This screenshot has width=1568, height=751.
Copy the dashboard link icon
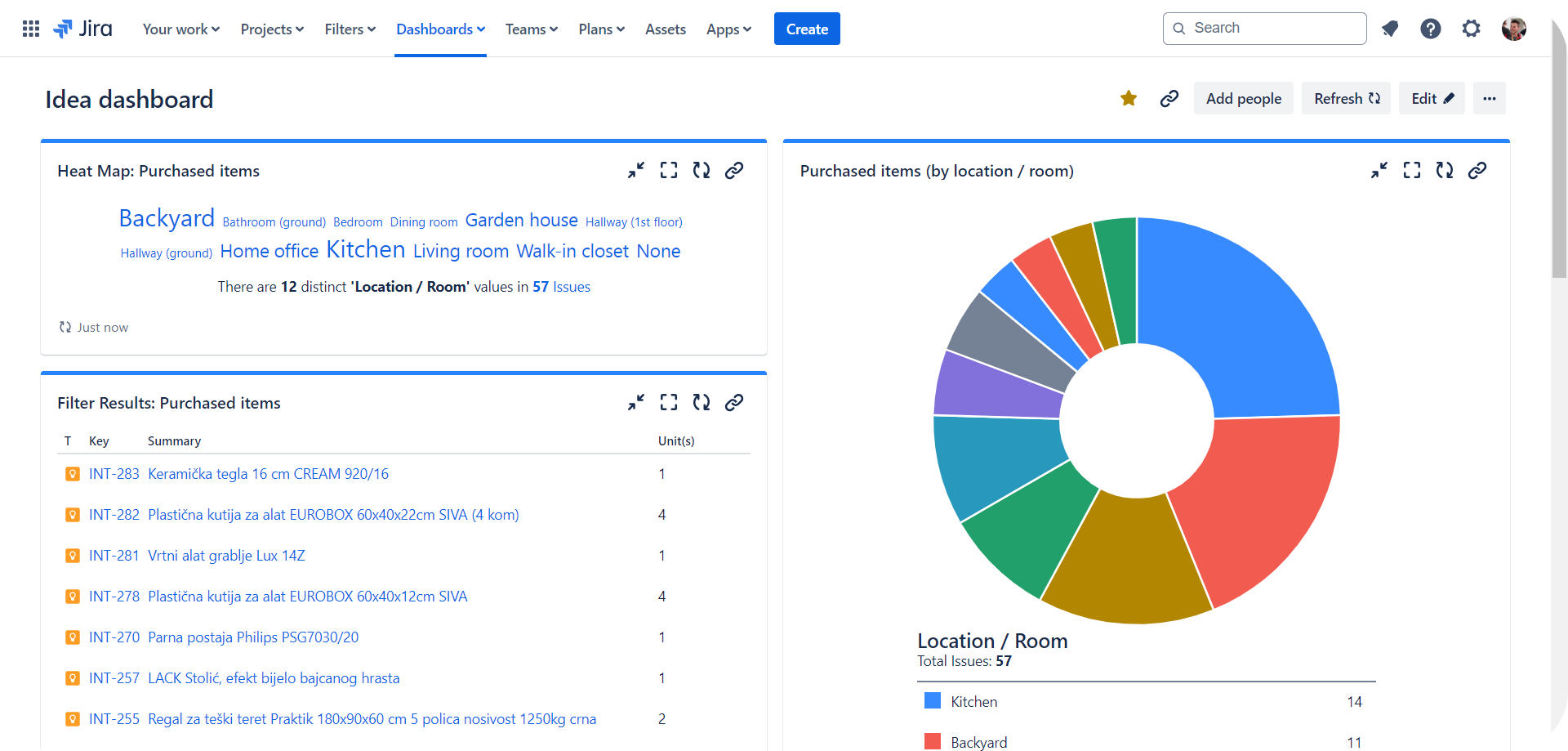[1169, 98]
